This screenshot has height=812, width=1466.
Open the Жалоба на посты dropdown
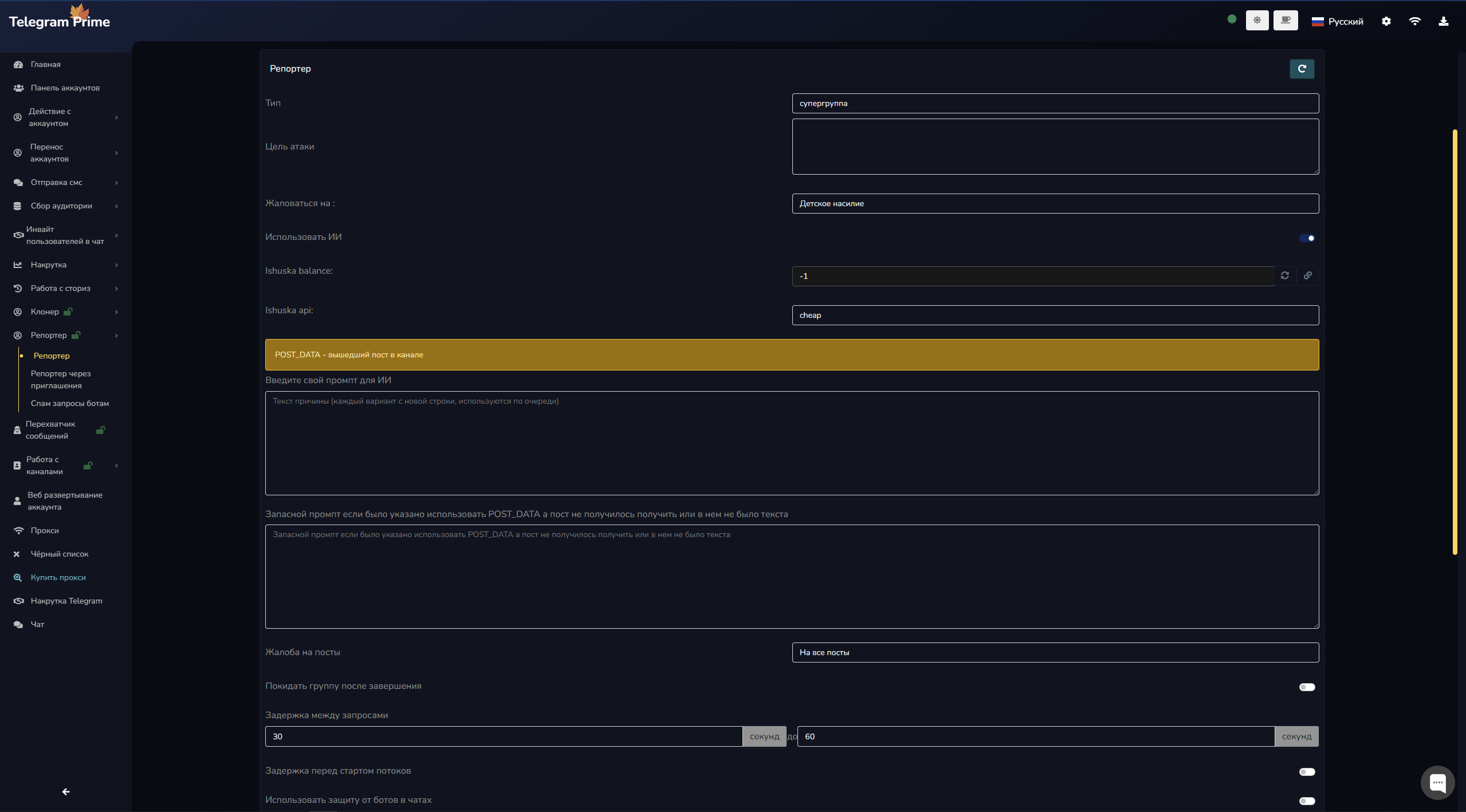pos(1055,653)
